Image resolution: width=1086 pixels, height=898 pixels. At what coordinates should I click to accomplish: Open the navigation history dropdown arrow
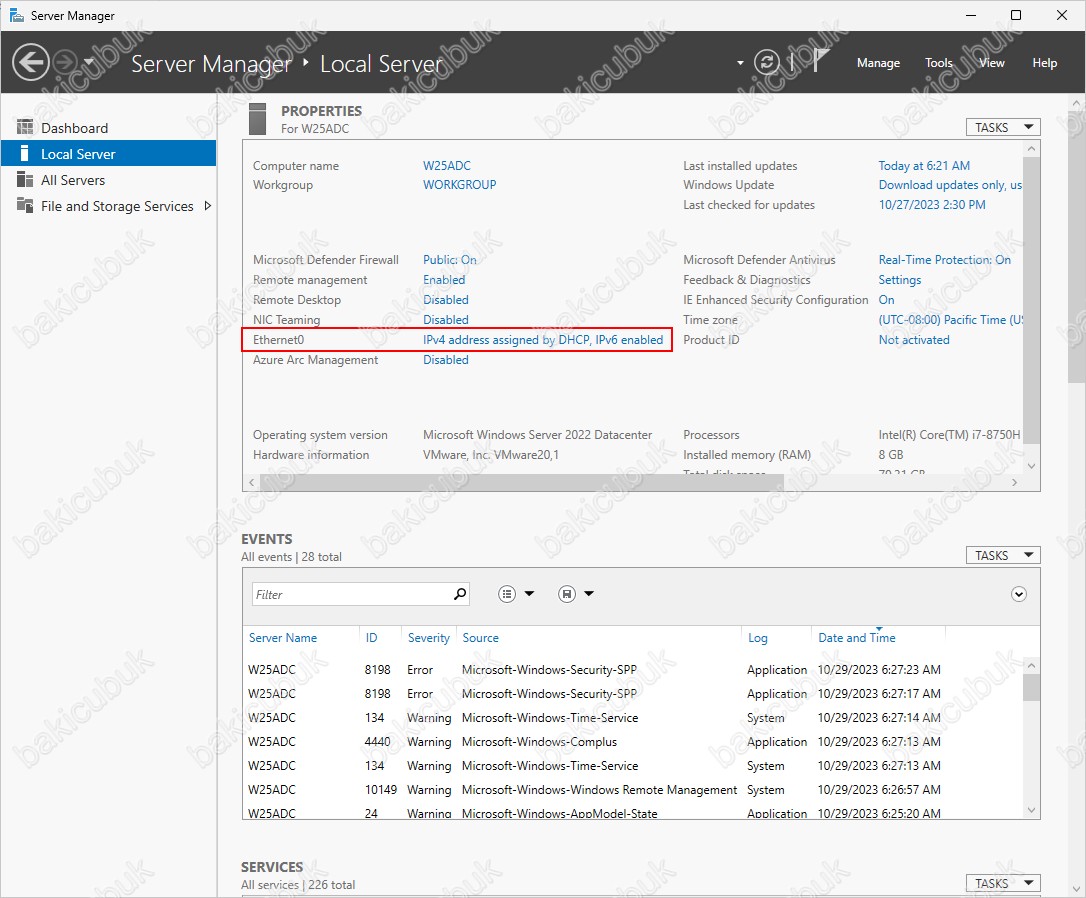pos(89,62)
